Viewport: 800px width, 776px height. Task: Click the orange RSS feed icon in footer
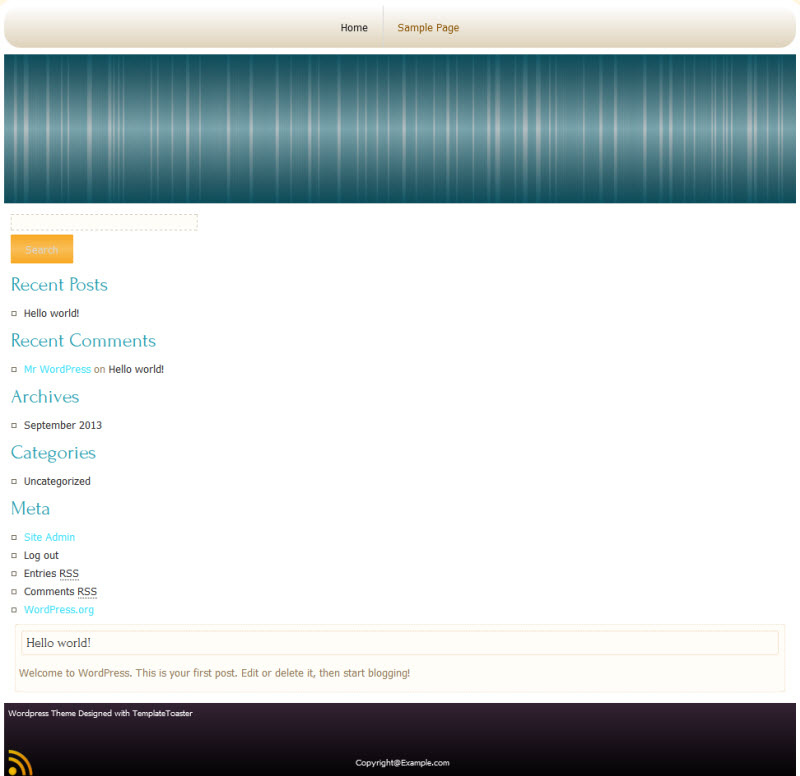coord(20,763)
